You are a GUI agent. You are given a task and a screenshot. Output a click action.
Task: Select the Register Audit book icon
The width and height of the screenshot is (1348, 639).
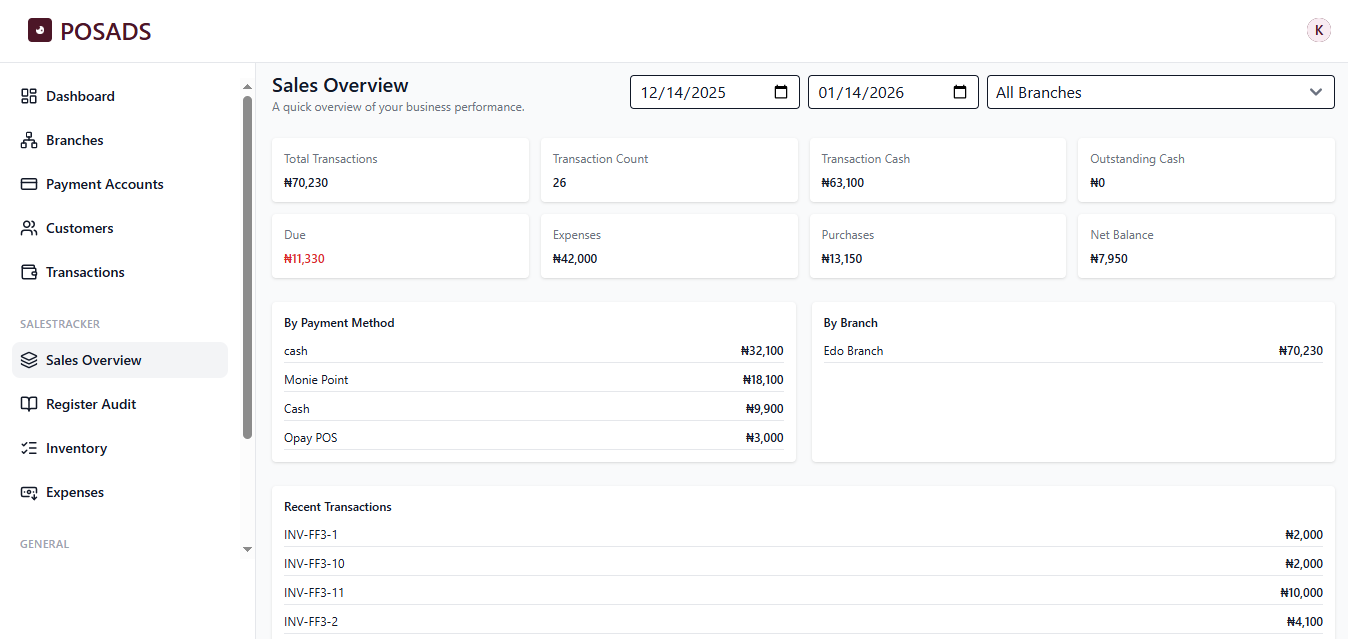[29, 403]
